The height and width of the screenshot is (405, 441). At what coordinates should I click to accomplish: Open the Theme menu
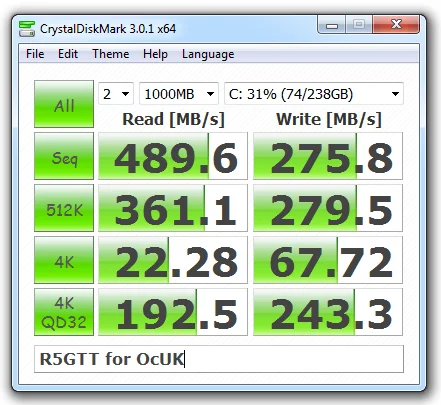pos(111,54)
